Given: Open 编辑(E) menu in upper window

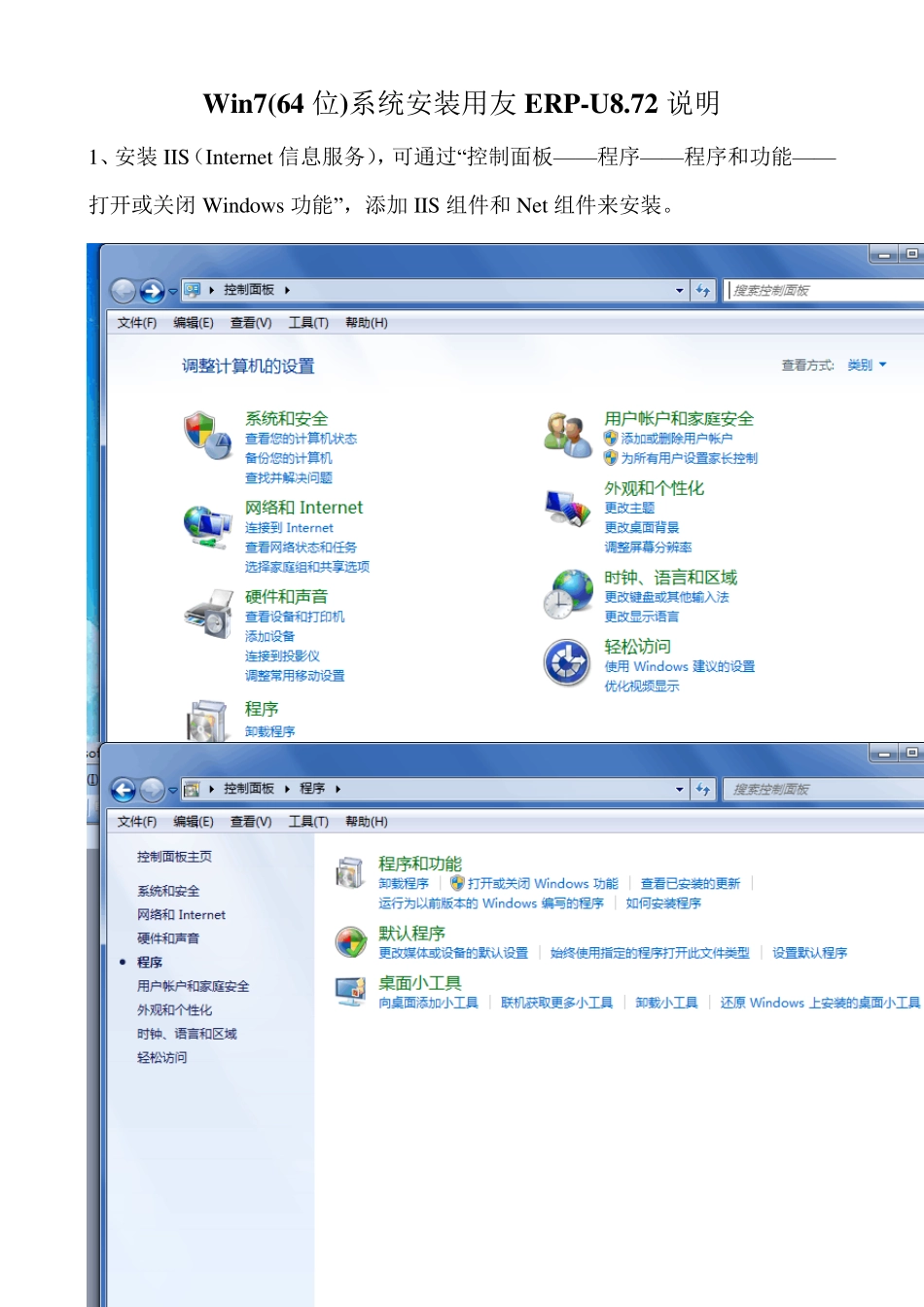Looking at the screenshot, I should [x=194, y=323].
